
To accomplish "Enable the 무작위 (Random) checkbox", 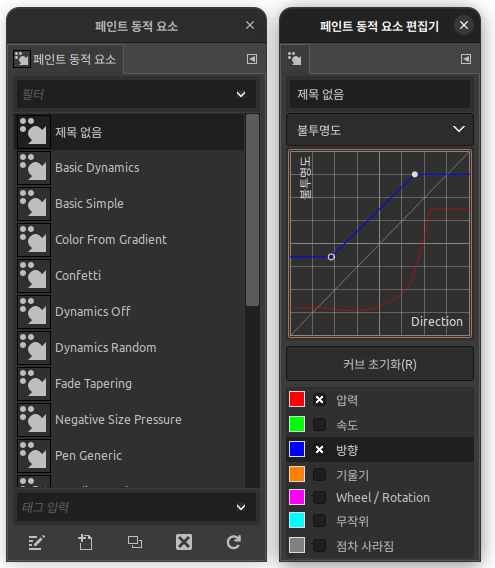I will 319,521.
